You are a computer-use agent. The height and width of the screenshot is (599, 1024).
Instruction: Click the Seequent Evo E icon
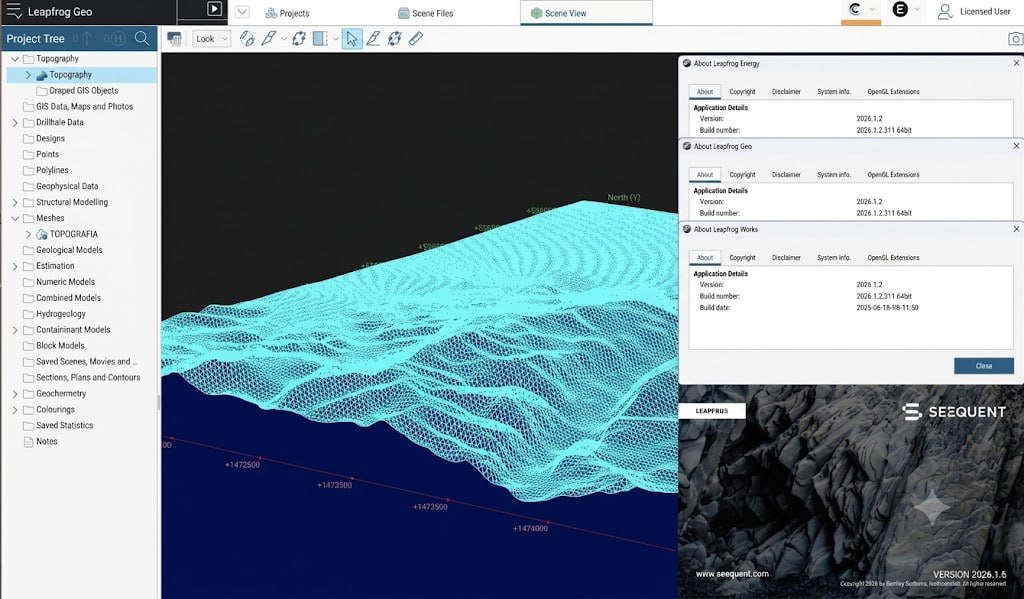[900, 9]
